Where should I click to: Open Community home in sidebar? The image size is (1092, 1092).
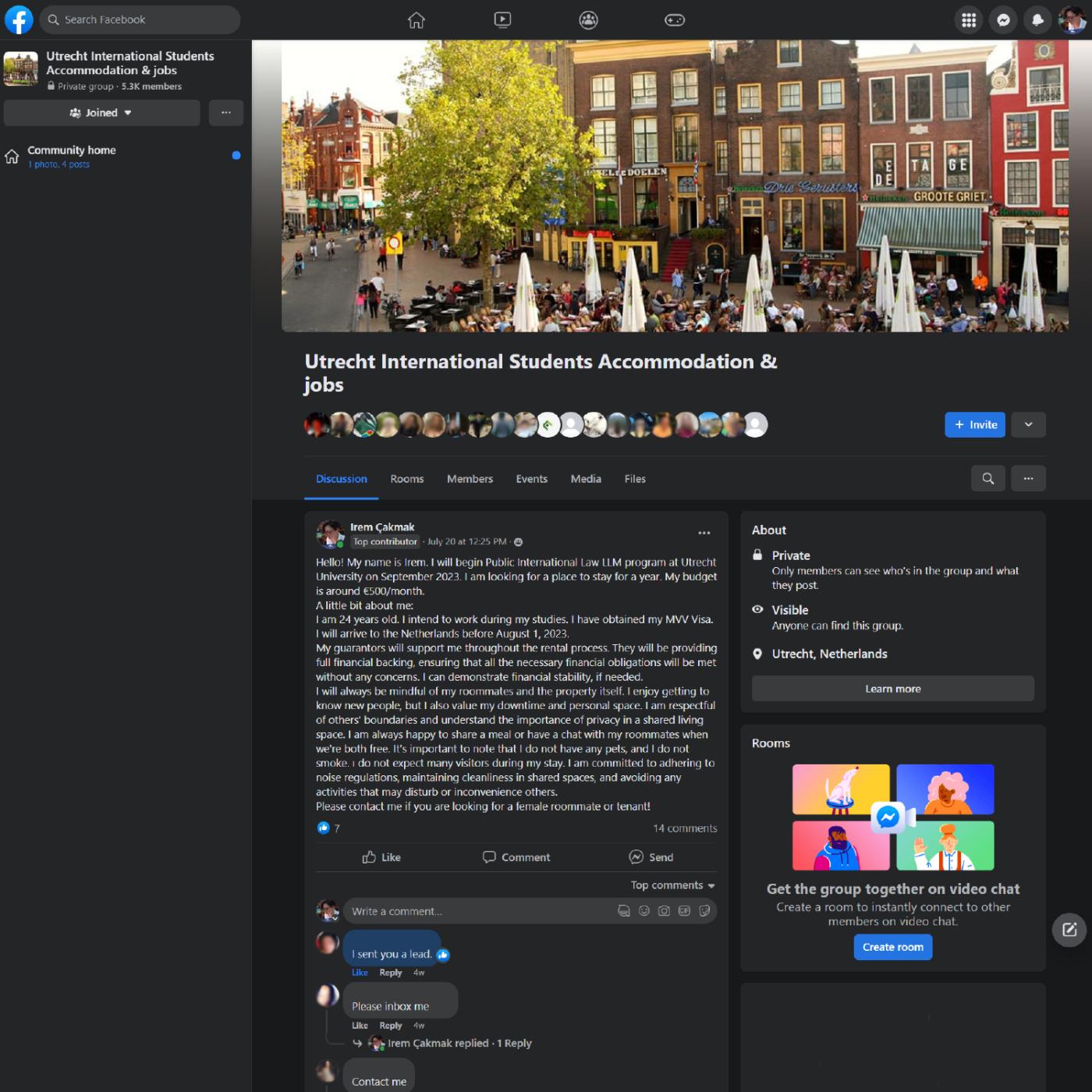coord(125,156)
